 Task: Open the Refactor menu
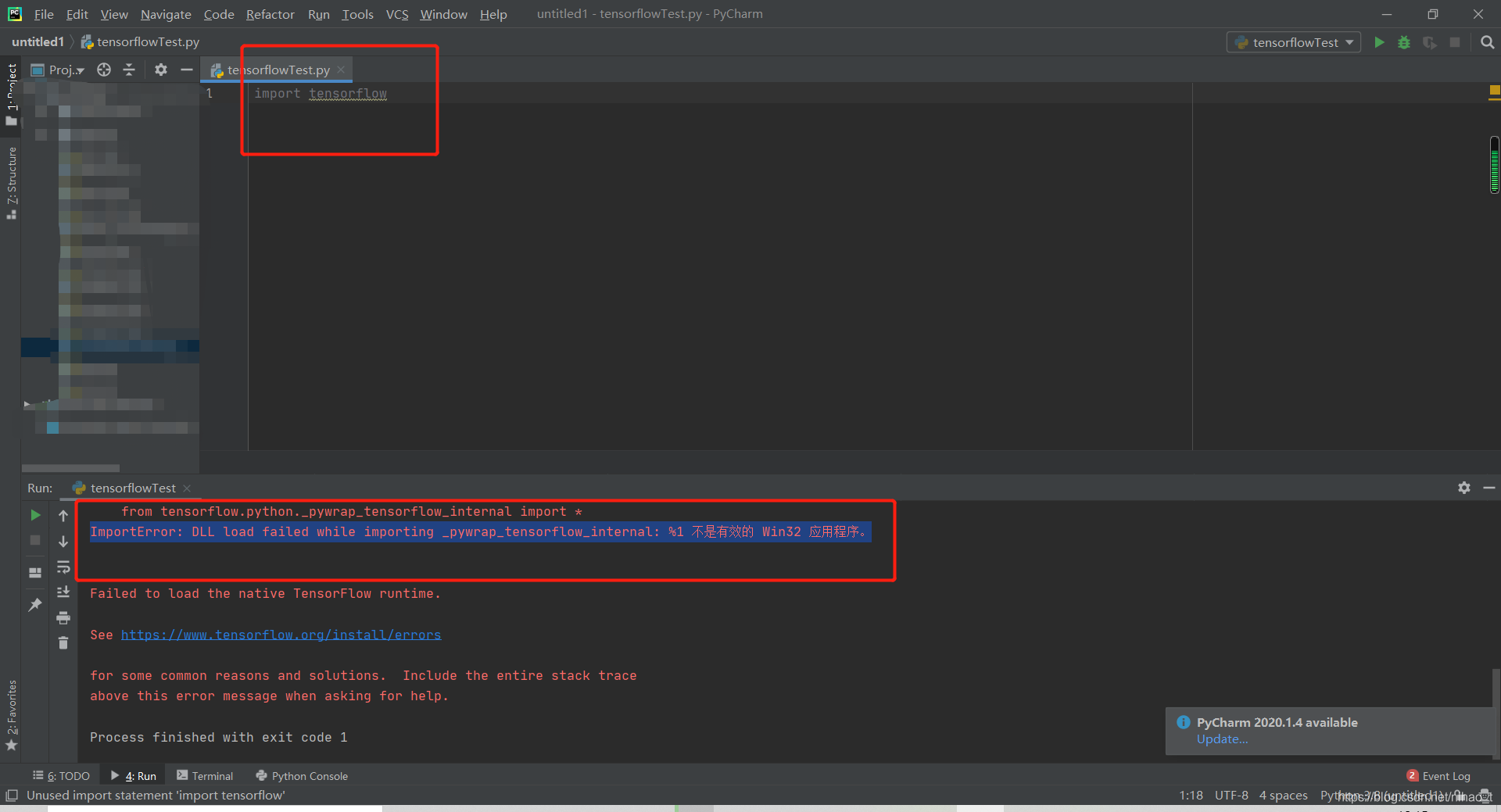tap(270, 14)
